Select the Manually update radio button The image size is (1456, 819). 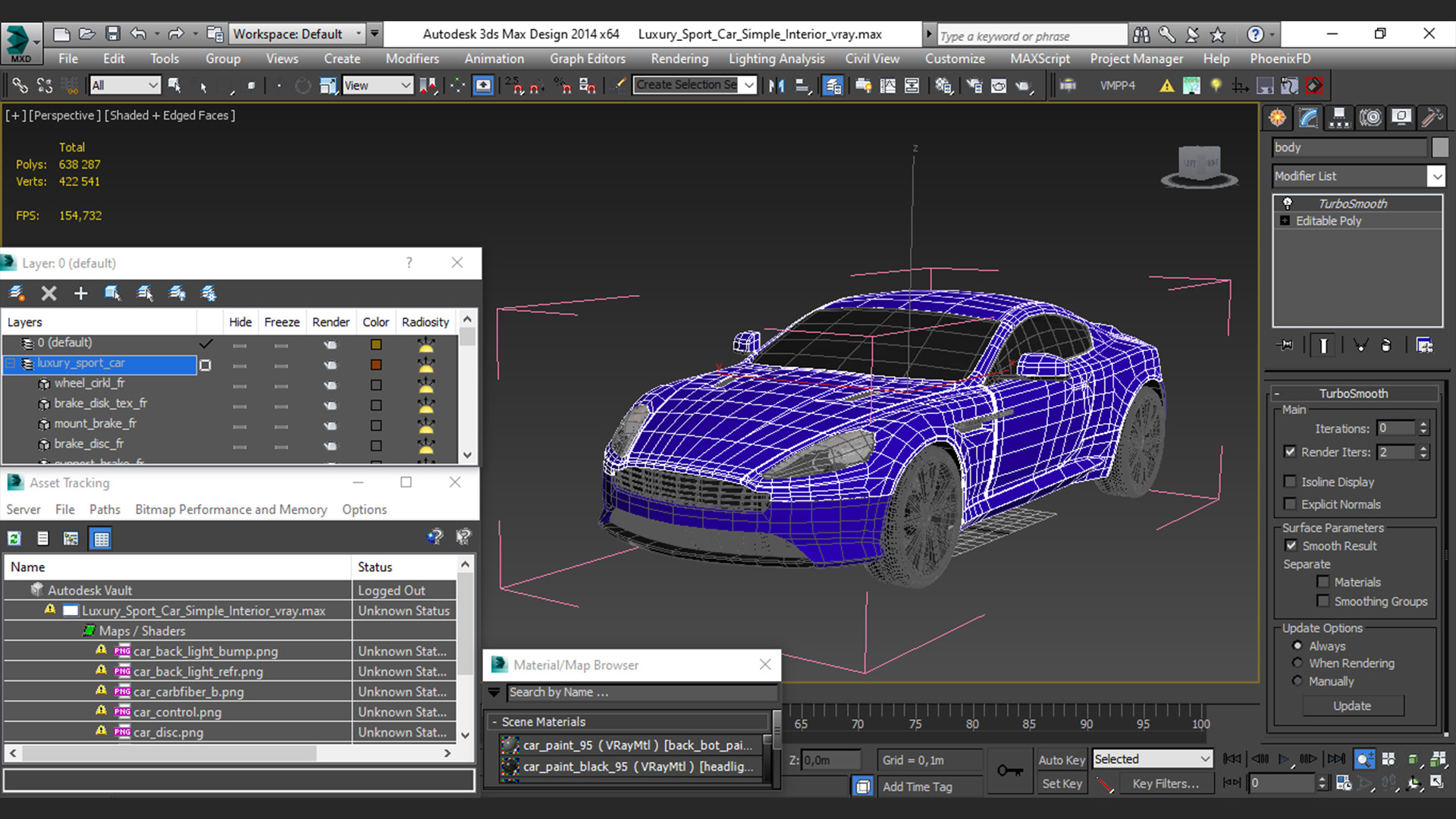1298,681
